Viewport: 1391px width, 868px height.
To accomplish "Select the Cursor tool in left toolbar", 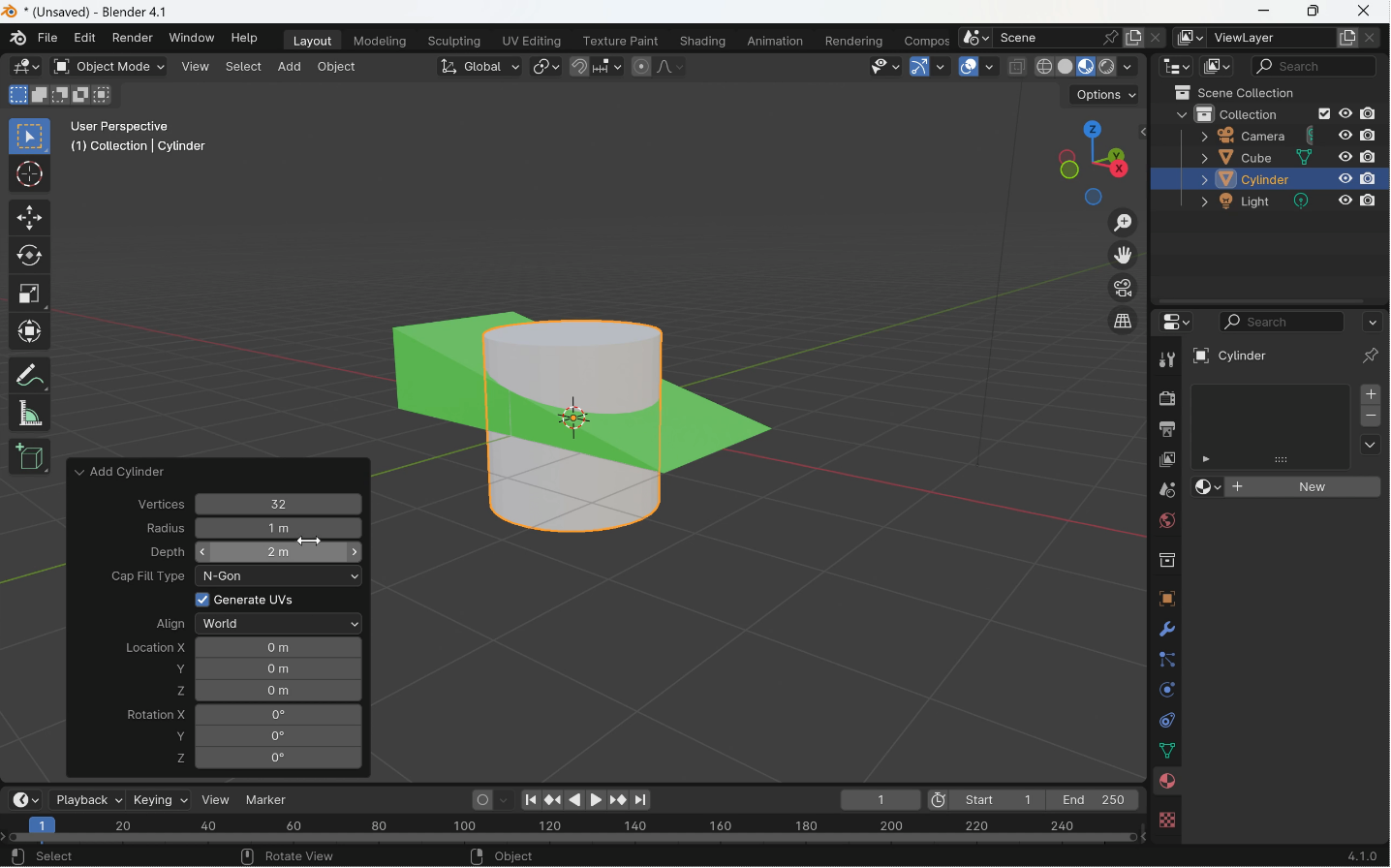I will tap(29, 174).
